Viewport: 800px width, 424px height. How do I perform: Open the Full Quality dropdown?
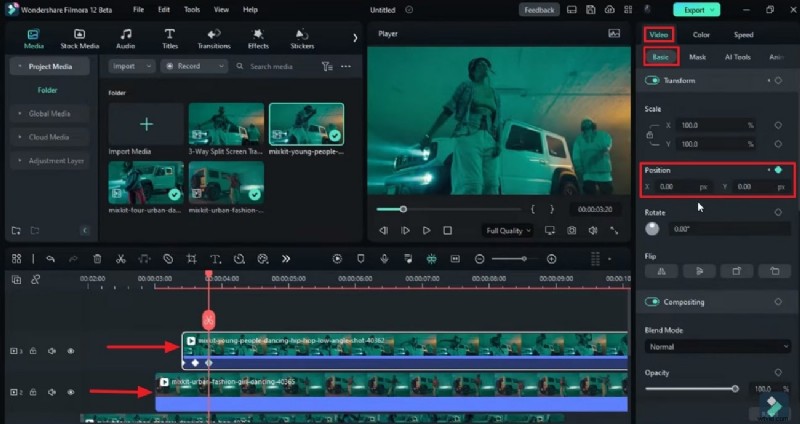click(x=508, y=230)
